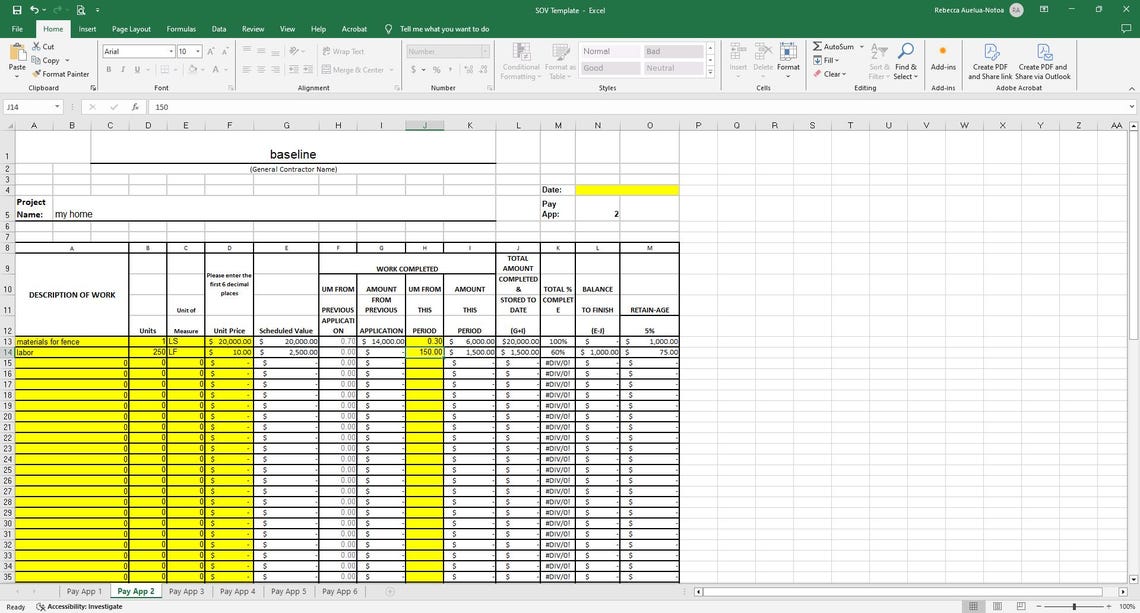Click the Undo arrow icon

pyautogui.click(x=34, y=10)
